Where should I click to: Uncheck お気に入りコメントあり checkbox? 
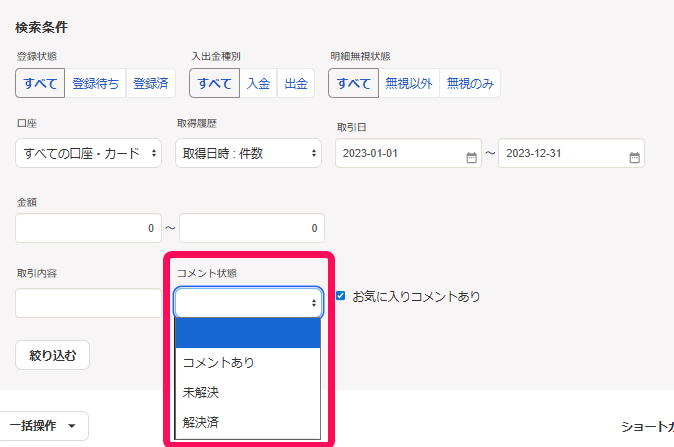coord(340,296)
